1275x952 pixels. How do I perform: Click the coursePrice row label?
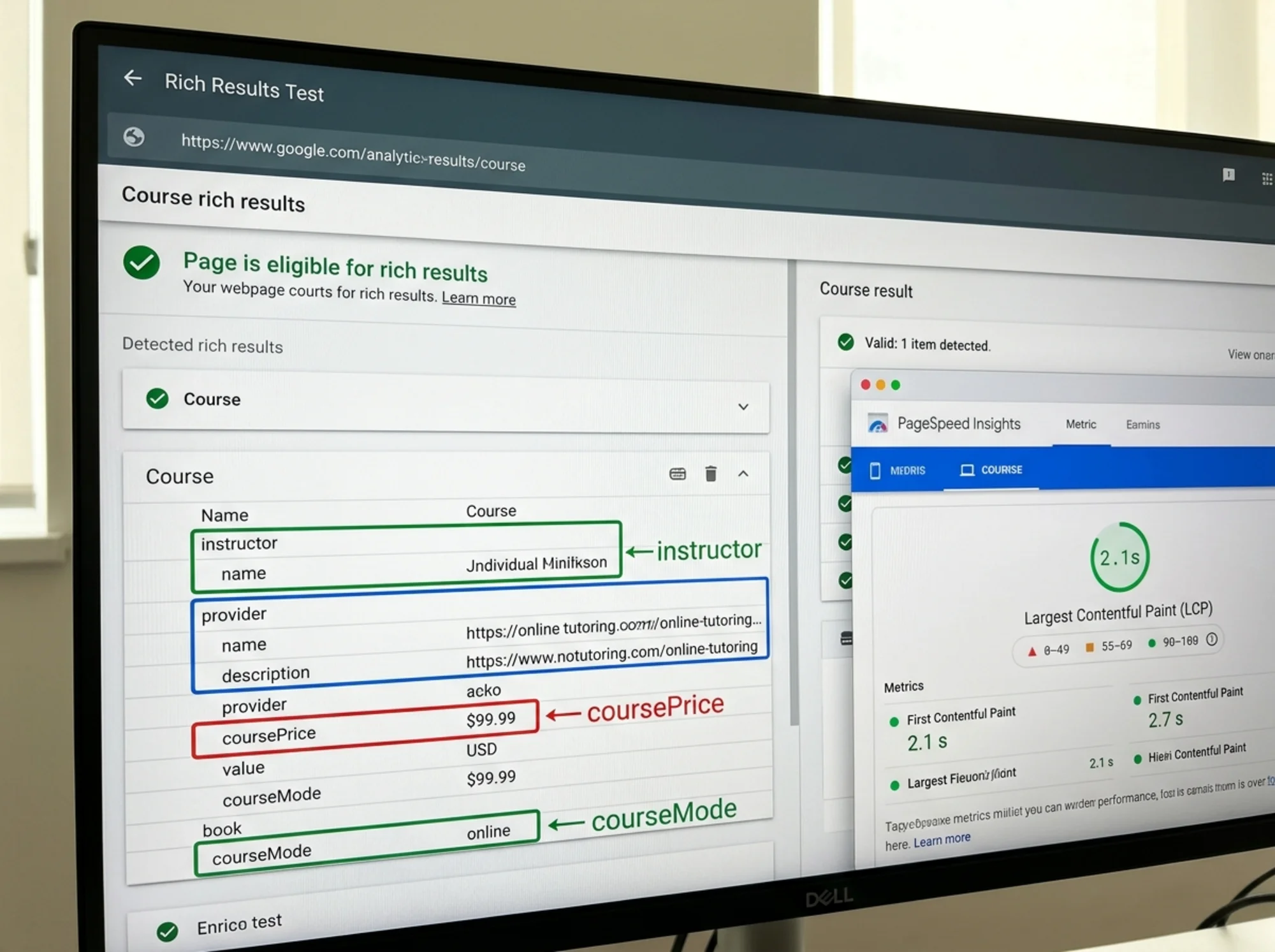coord(268,735)
